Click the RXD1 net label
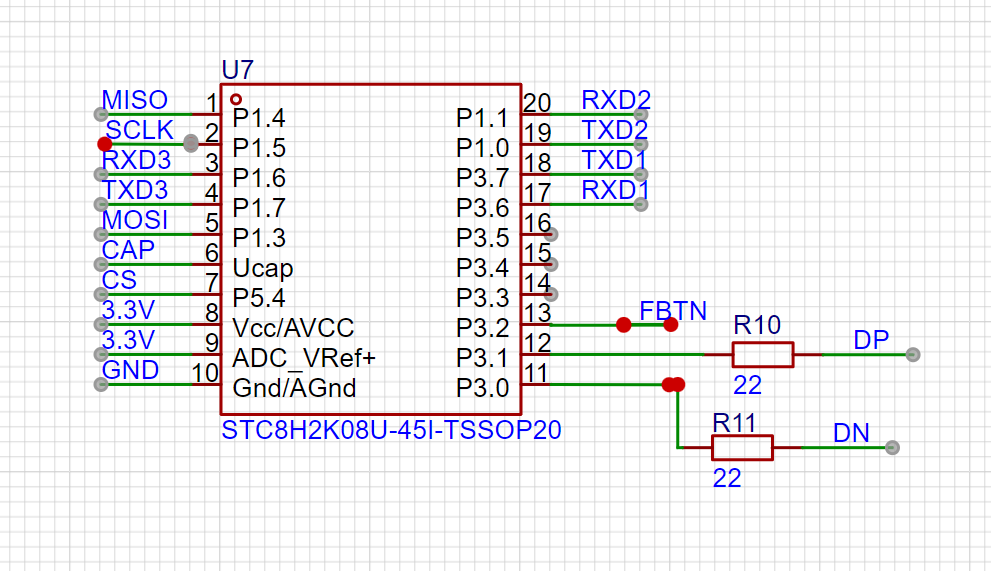The height and width of the screenshot is (571, 991). click(x=615, y=190)
